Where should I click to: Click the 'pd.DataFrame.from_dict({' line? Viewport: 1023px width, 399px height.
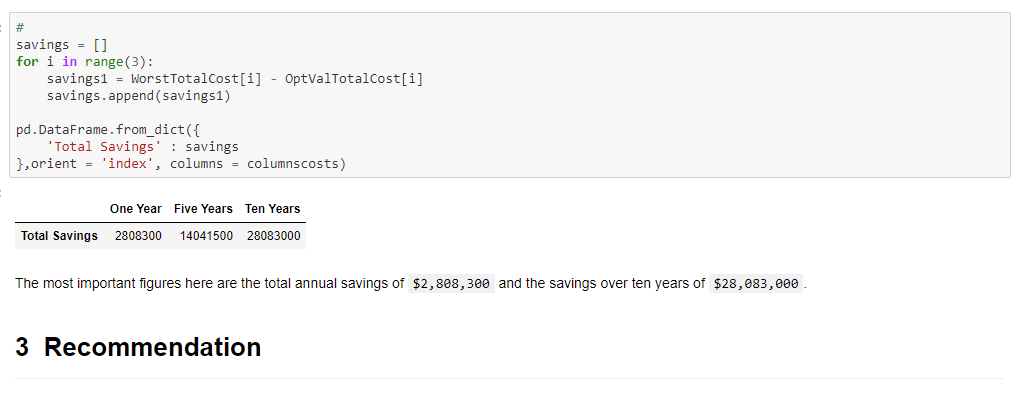(108, 130)
